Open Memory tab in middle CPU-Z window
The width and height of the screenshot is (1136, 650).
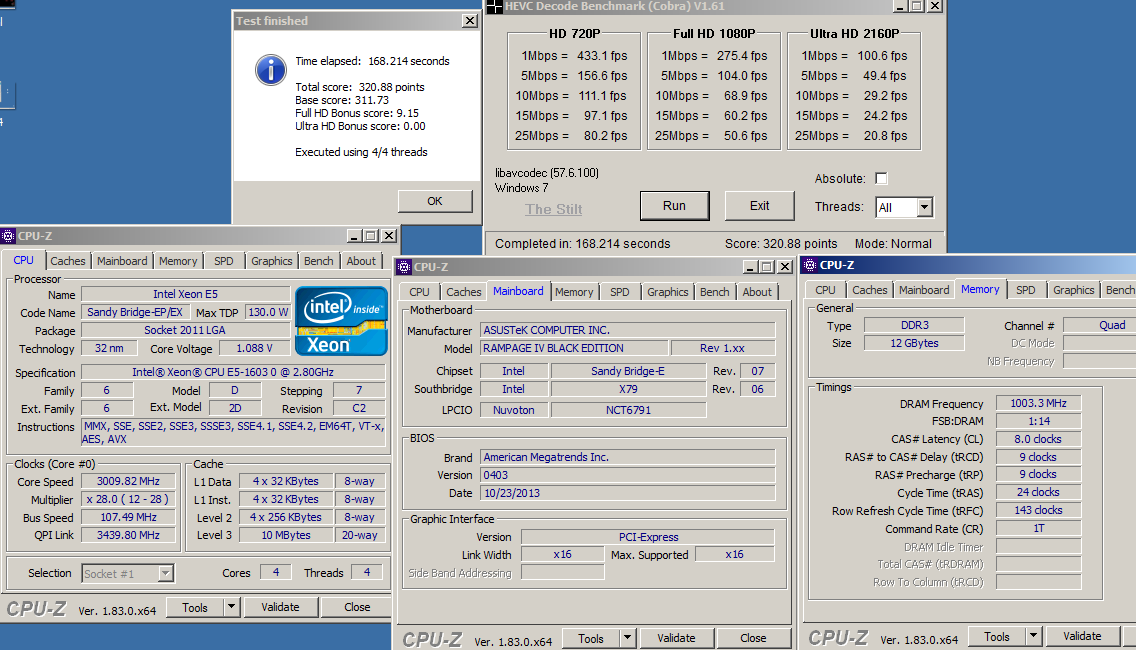[574, 291]
